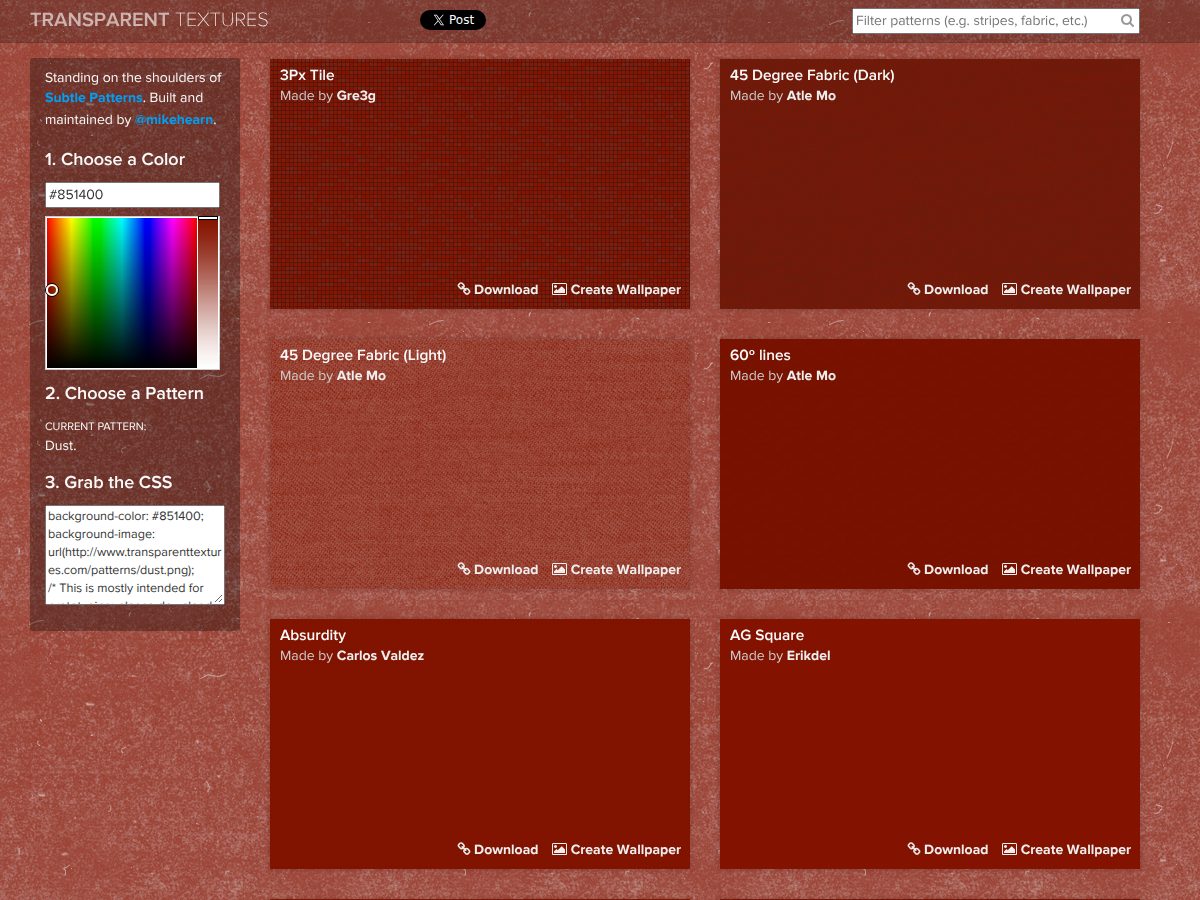
Task: Pick a color in the hue spectrum area
Action: [121, 293]
